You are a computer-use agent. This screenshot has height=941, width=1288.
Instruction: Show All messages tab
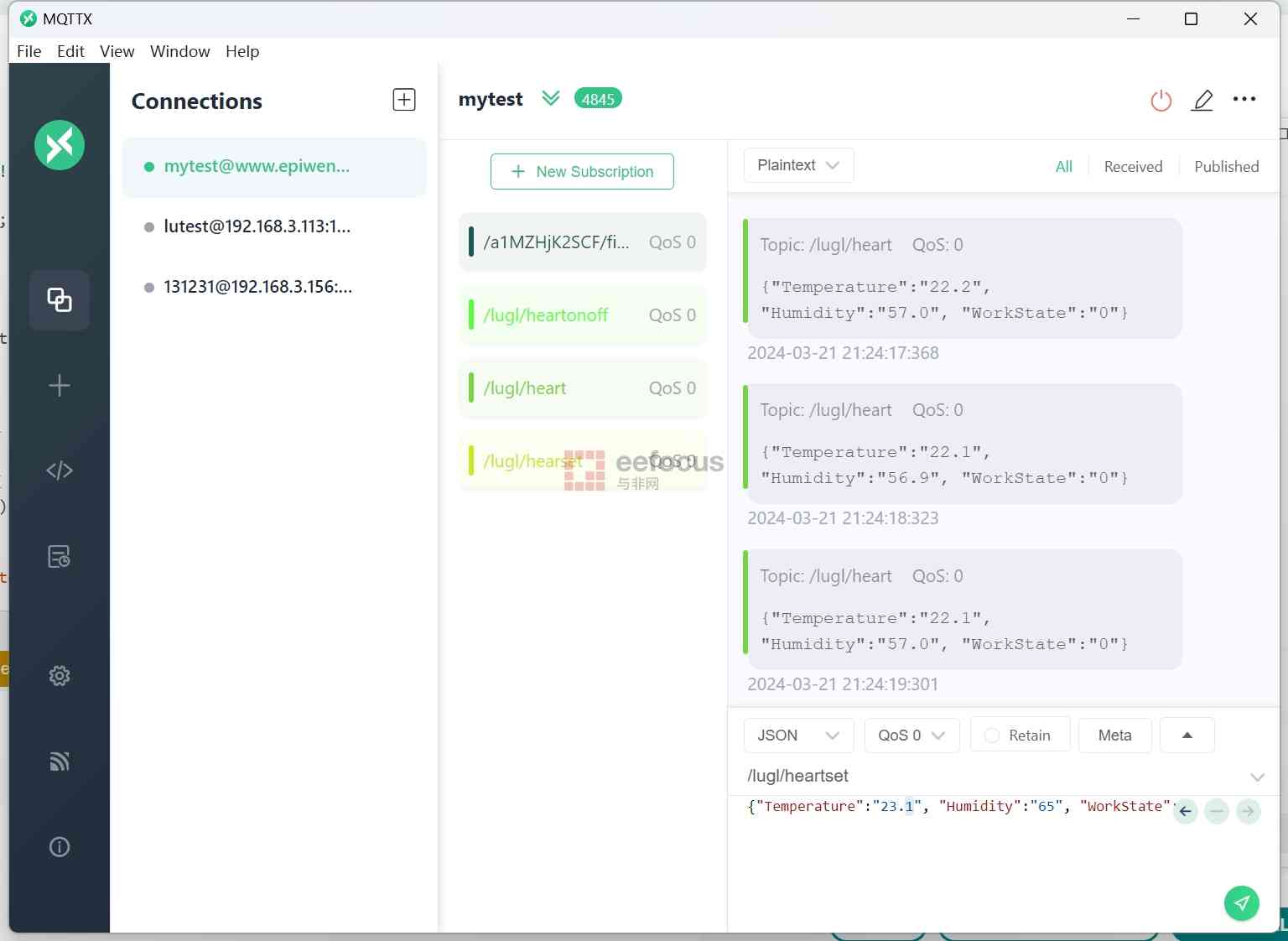1064,166
